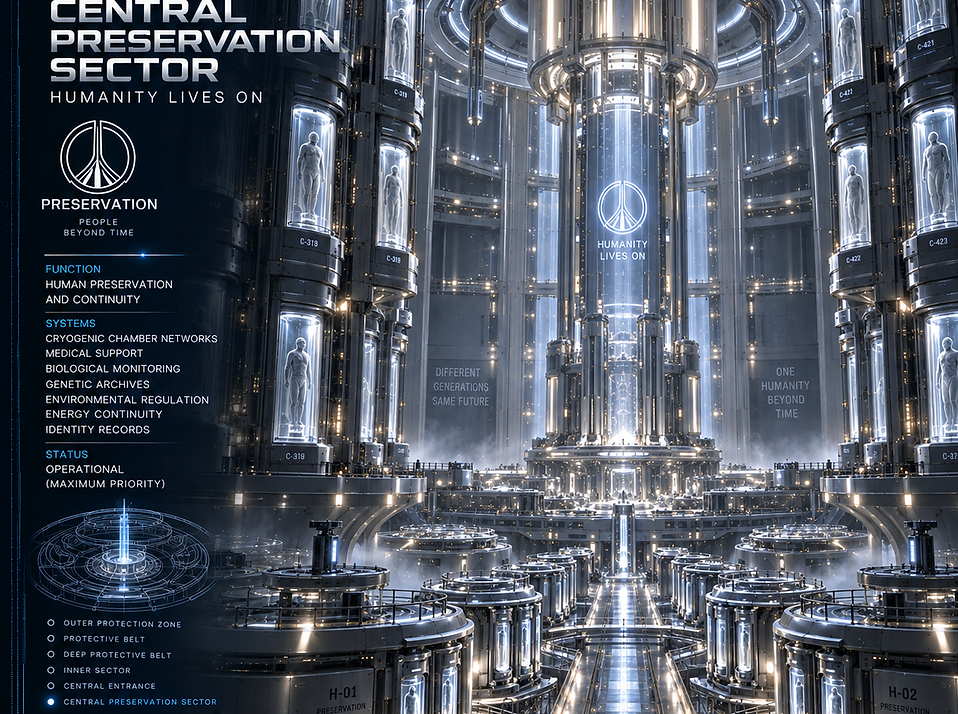Click the "(Maximum Priority)" status note
958x714 pixels.
tap(106, 484)
